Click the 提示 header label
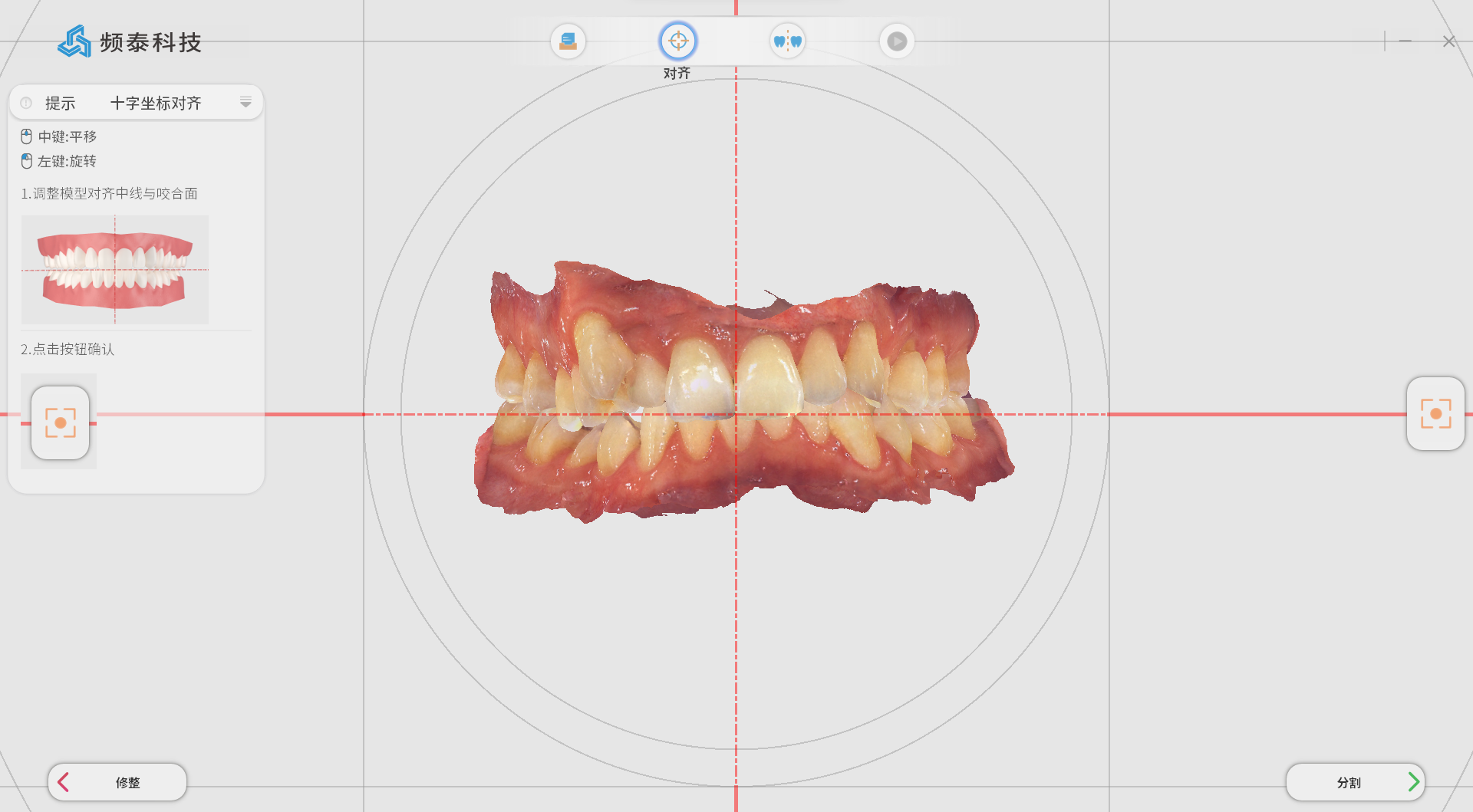The width and height of the screenshot is (1473, 812). click(x=60, y=103)
